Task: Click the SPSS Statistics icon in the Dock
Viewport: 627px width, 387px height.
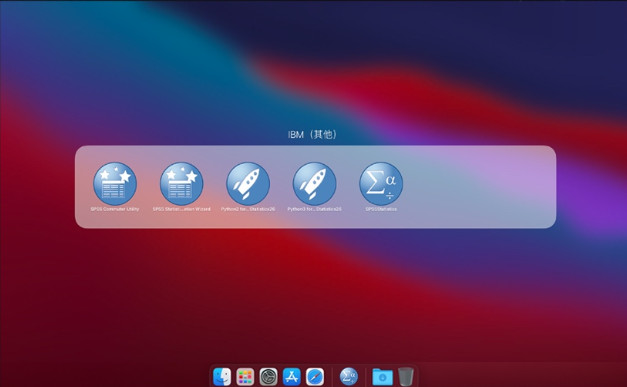Action: (x=349, y=377)
